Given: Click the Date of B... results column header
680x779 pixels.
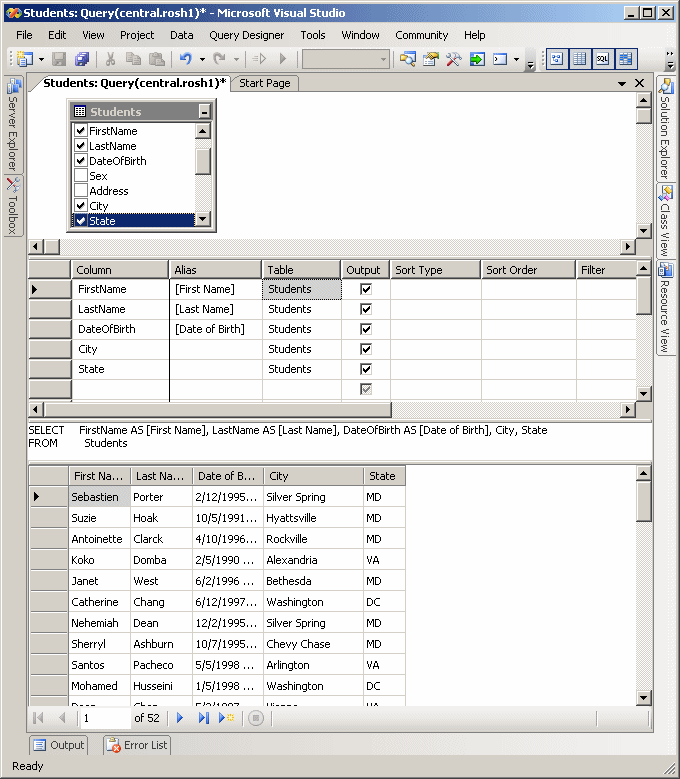Looking at the screenshot, I should tap(227, 476).
